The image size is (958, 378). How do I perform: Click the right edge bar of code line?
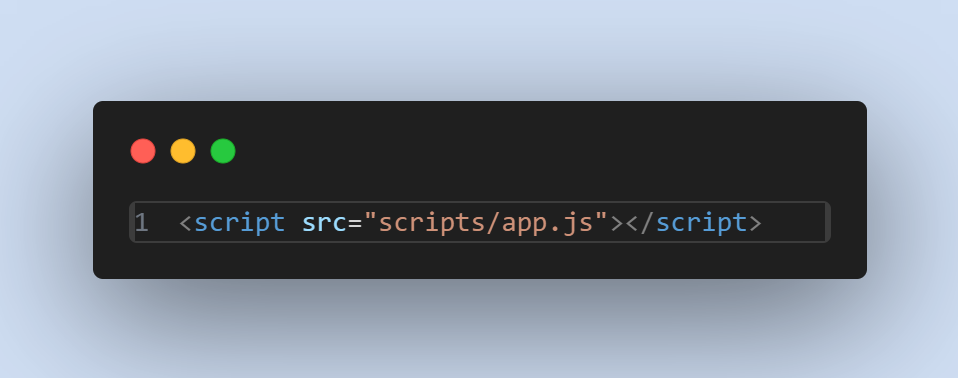pyautogui.click(x=827, y=222)
